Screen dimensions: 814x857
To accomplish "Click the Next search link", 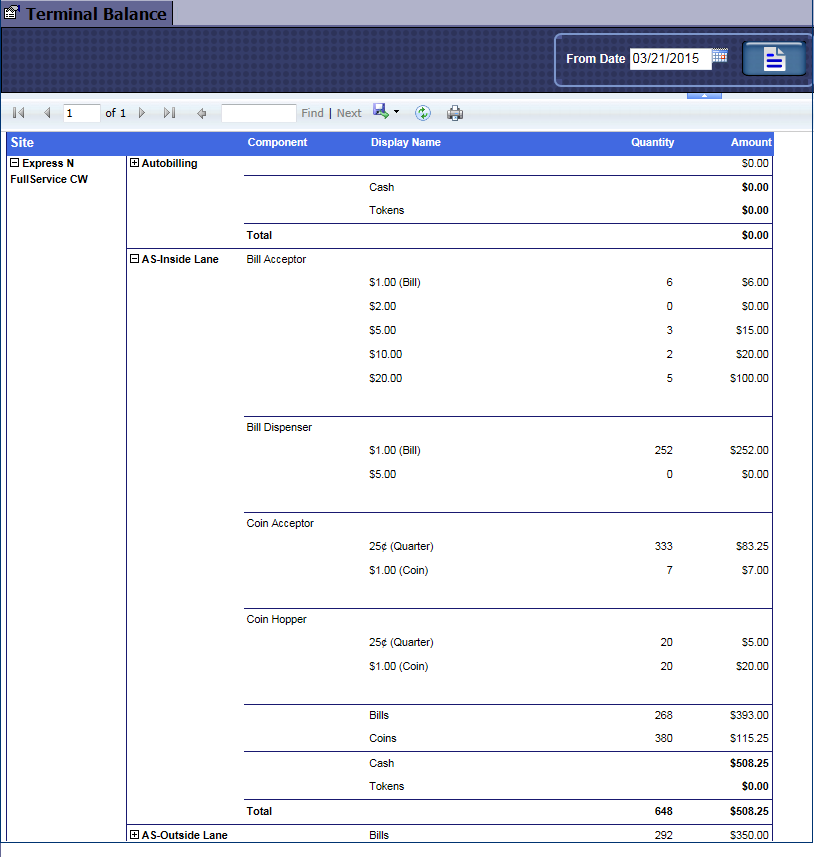I will click(349, 113).
